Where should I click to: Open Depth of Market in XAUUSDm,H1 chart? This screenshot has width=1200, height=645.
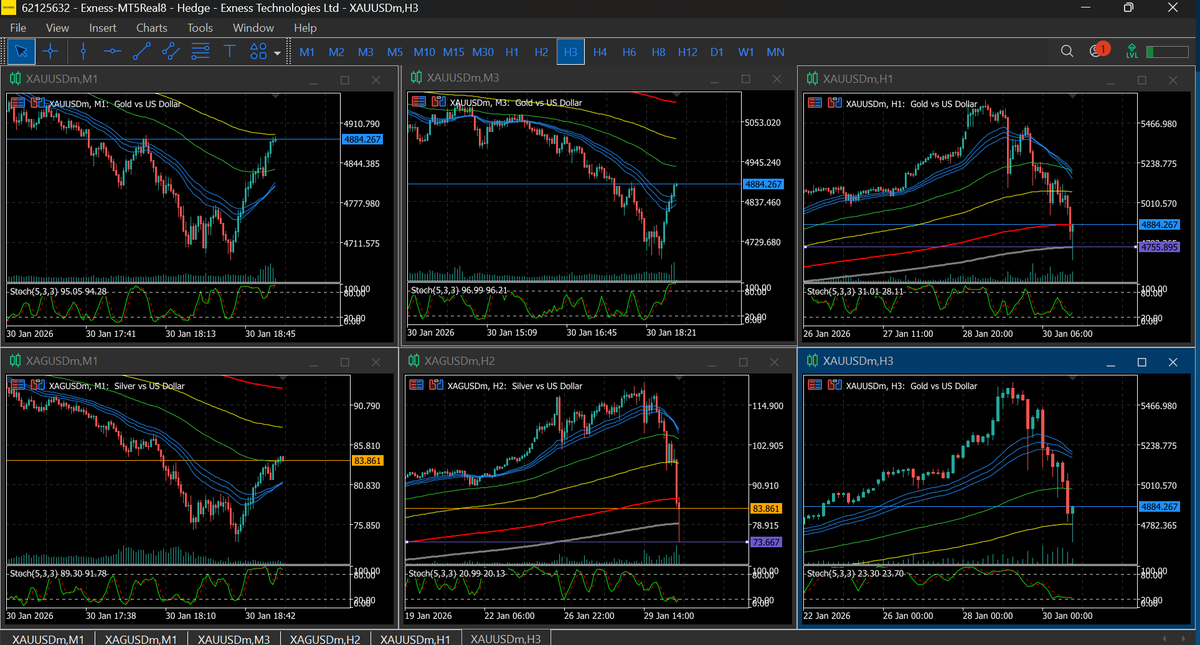click(x=814, y=103)
